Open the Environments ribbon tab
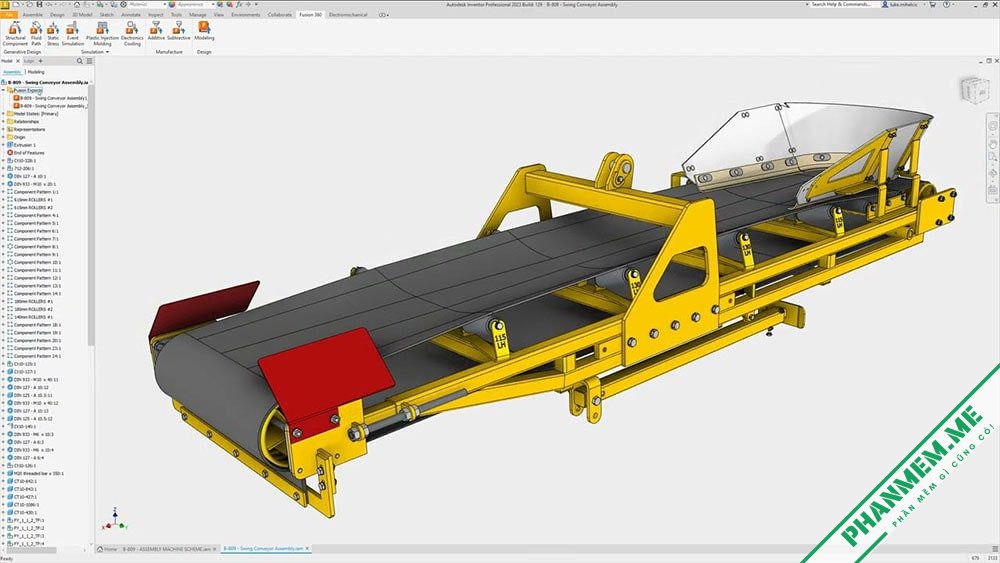1000x563 pixels. pyautogui.click(x=246, y=14)
